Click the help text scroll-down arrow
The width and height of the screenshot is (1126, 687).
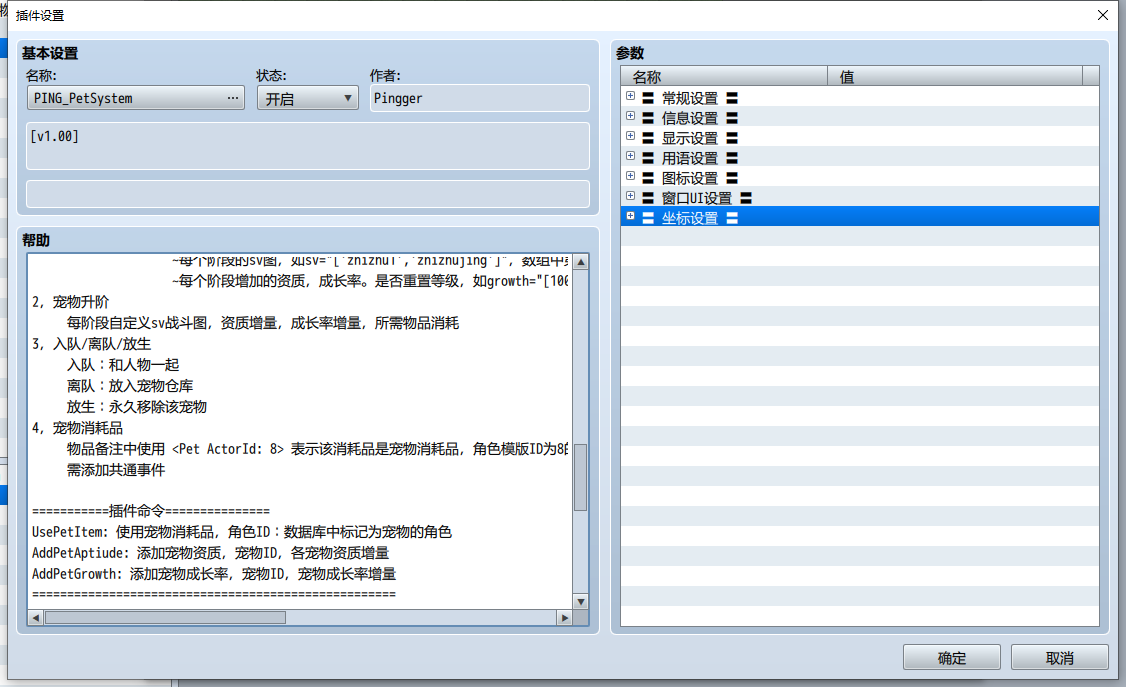pyautogui.click(x=581, y=602)
